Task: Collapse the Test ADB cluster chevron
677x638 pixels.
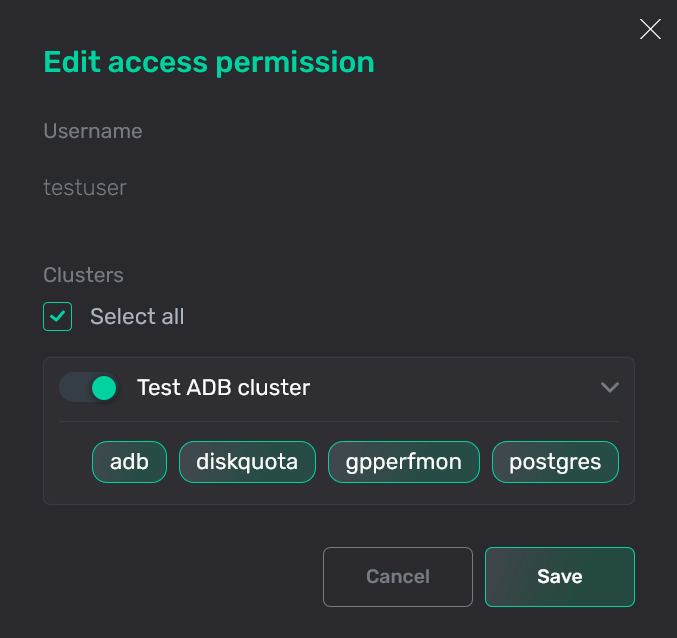Action: tap(609, 387)
